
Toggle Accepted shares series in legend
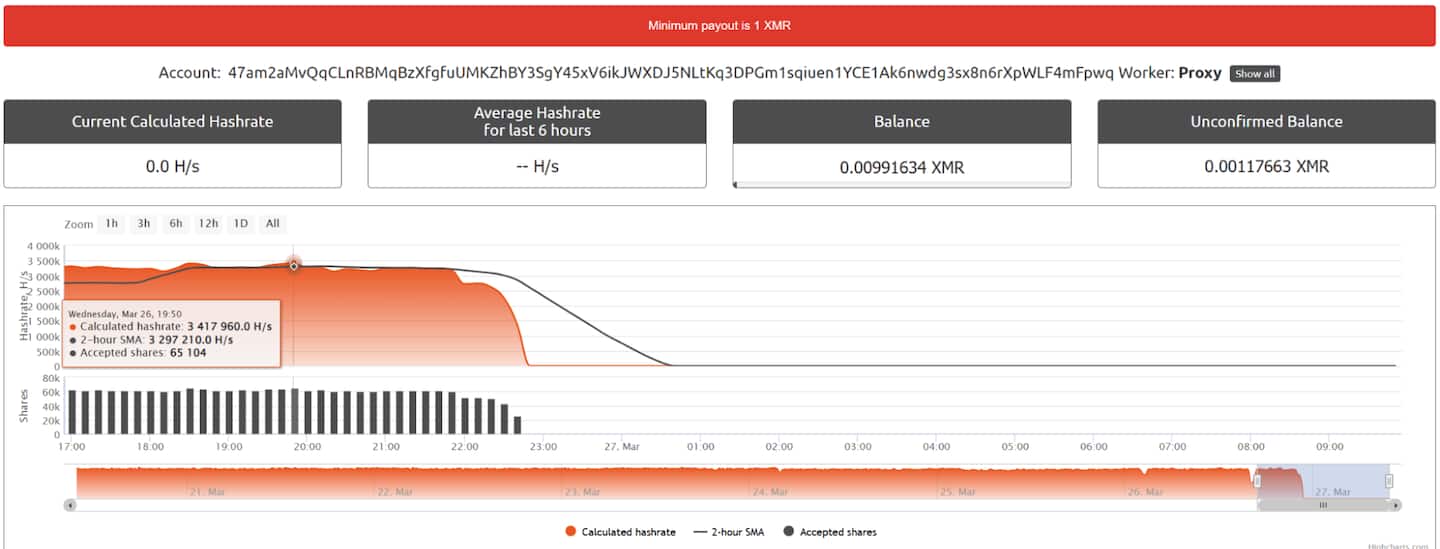pos(837,532)
